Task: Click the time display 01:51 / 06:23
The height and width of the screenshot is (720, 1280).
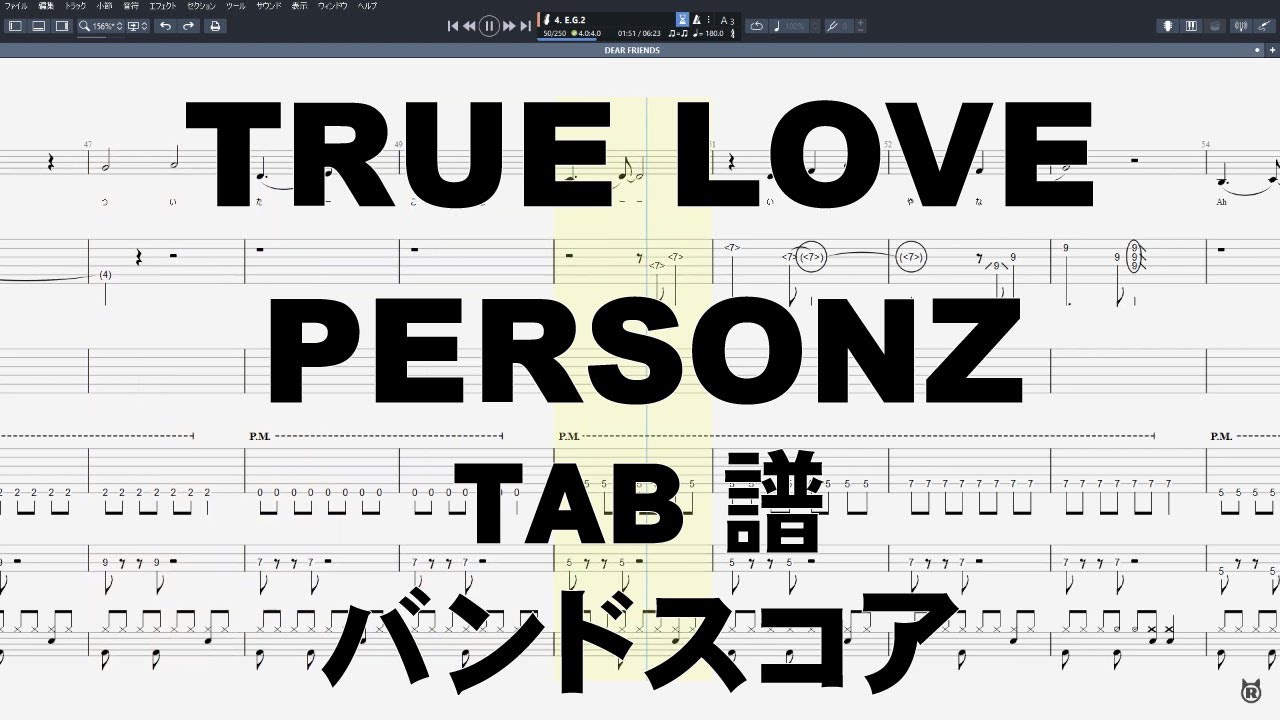Action: pyautogui.click(x=639, y=33)
